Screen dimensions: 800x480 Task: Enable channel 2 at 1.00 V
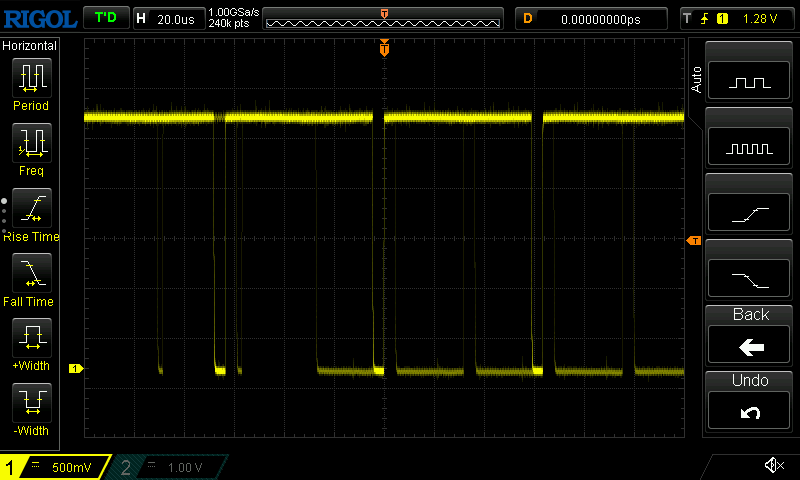click(x=170, y=467)
